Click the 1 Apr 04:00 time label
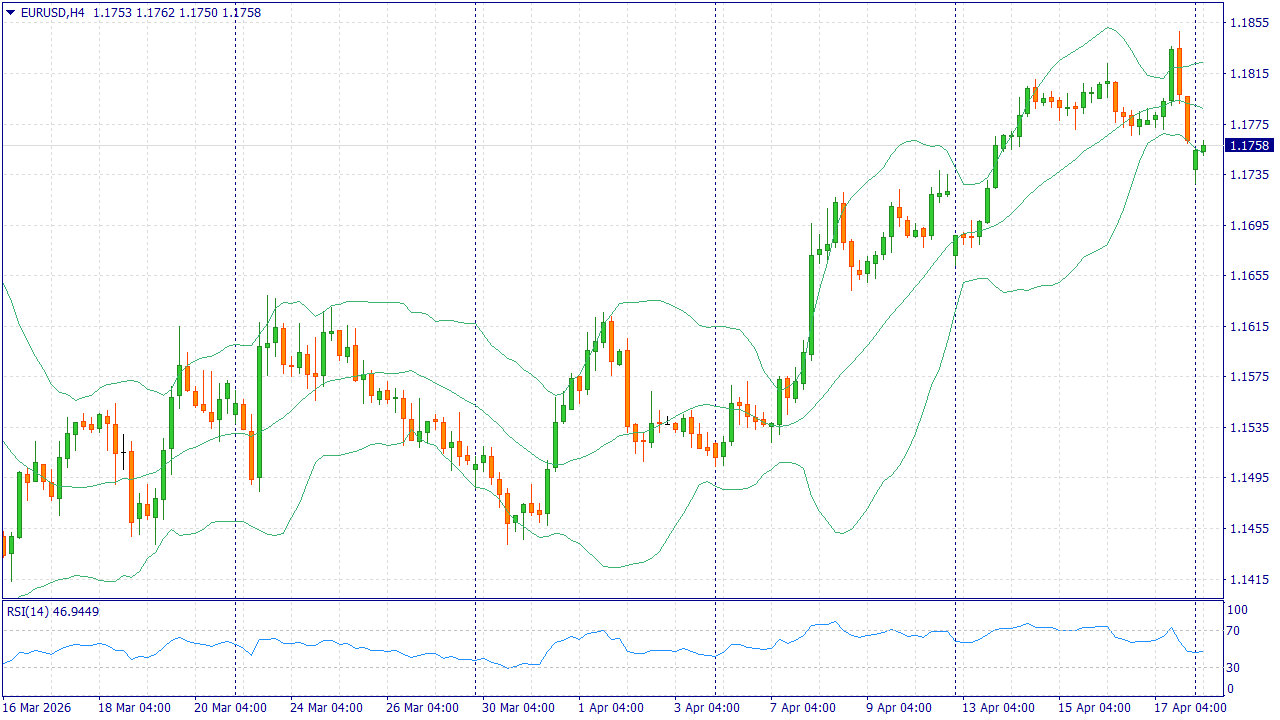Image resolution: width=1280 pixels, height=720 pixels. tap(609, 708)
